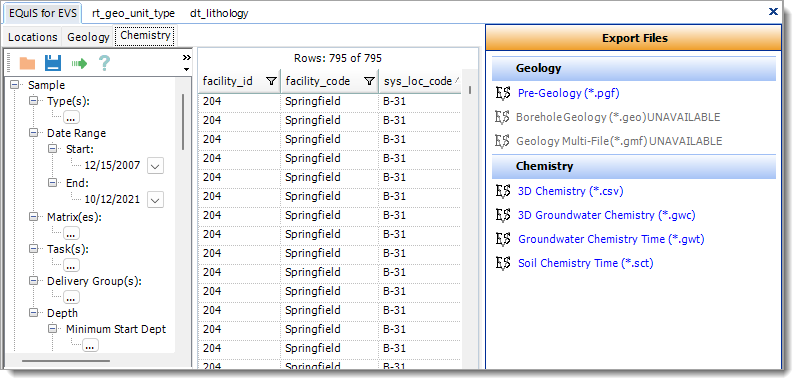The width and height of the screenshot is (799, 385).
Task: Click the ES icon beside 3D Groundwater Chemistry
Action: click(503, 215)
